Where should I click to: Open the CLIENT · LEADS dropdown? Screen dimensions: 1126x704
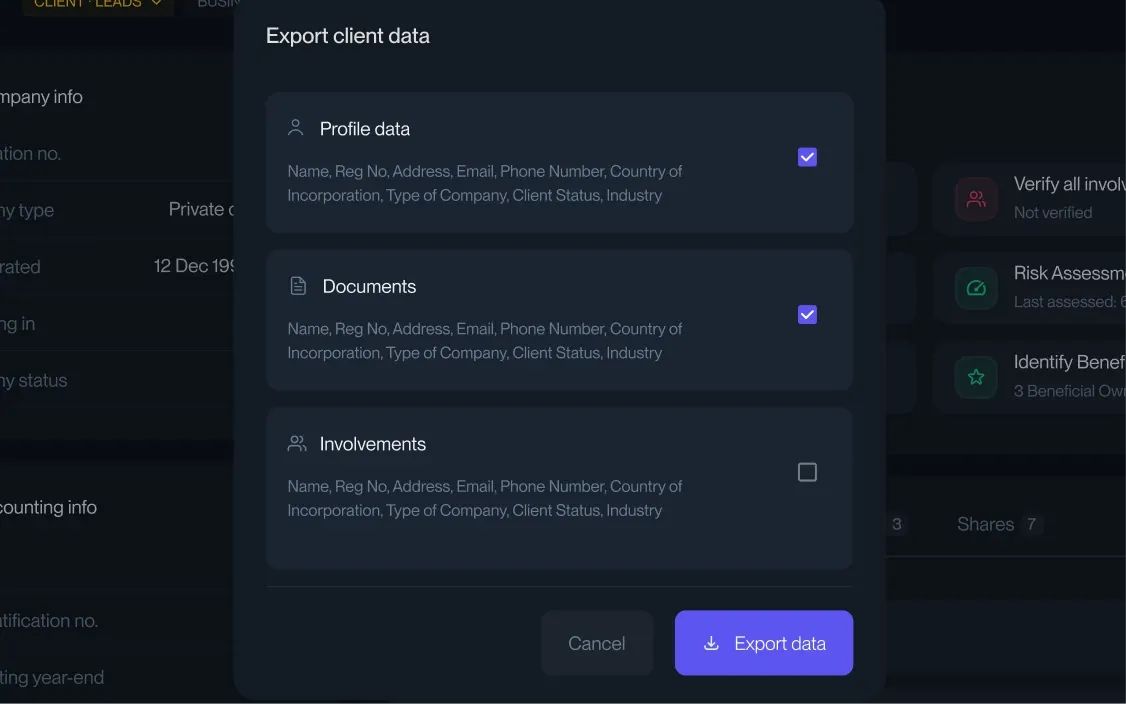click(97, 4)
